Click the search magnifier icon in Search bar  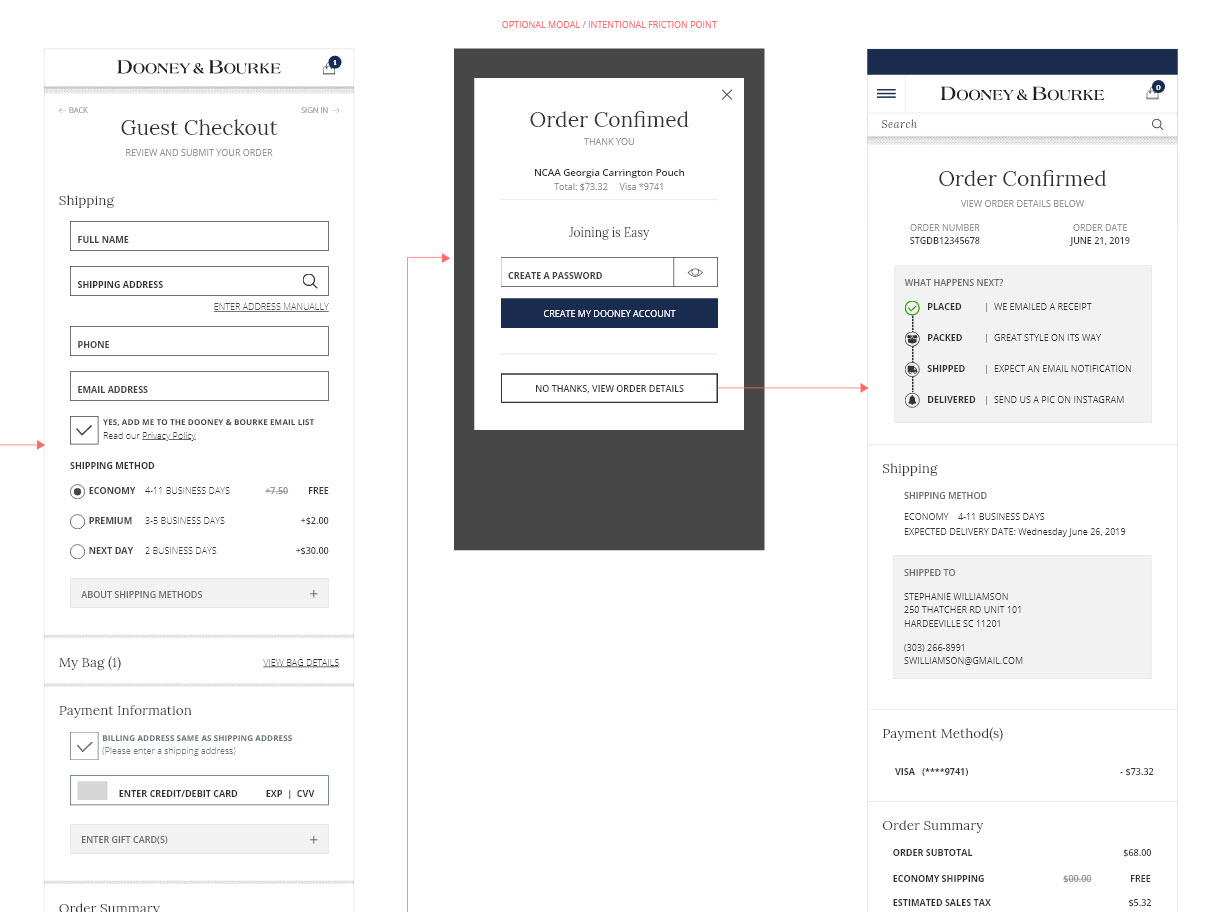click(x=1157, y=124)
